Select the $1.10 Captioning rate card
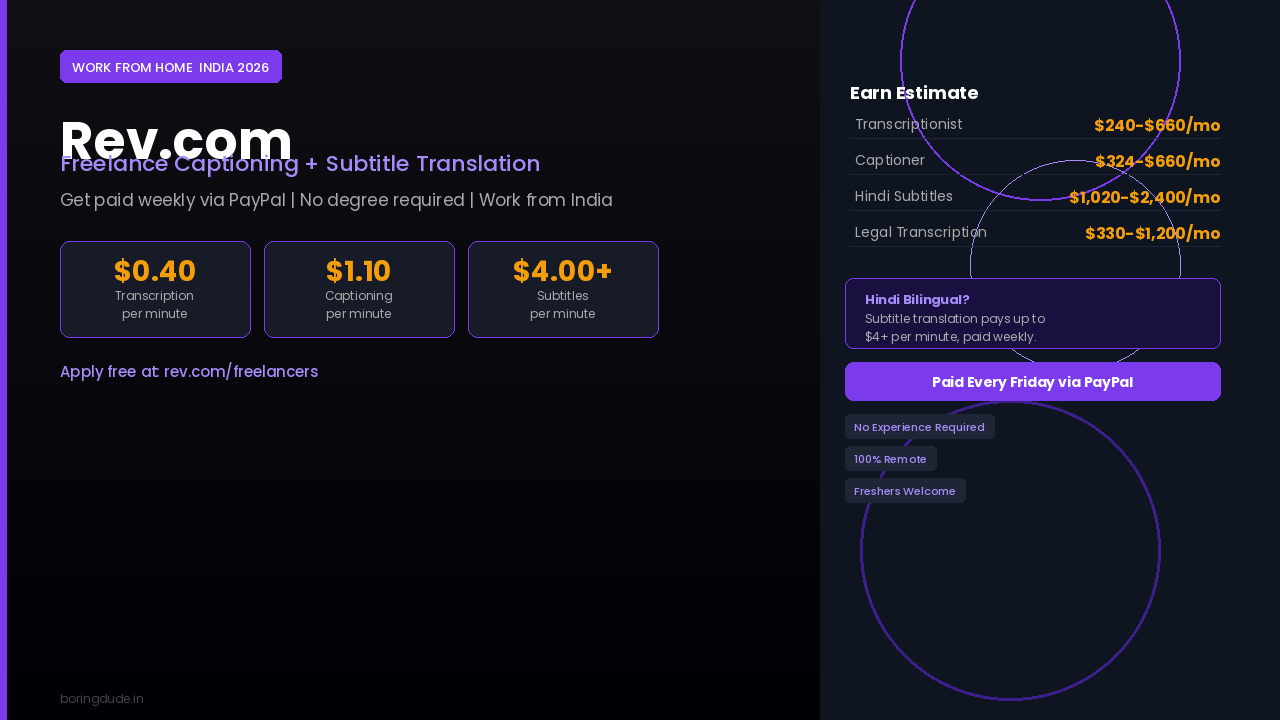This screenshot has height=720, width=1280. pos(359,289)
